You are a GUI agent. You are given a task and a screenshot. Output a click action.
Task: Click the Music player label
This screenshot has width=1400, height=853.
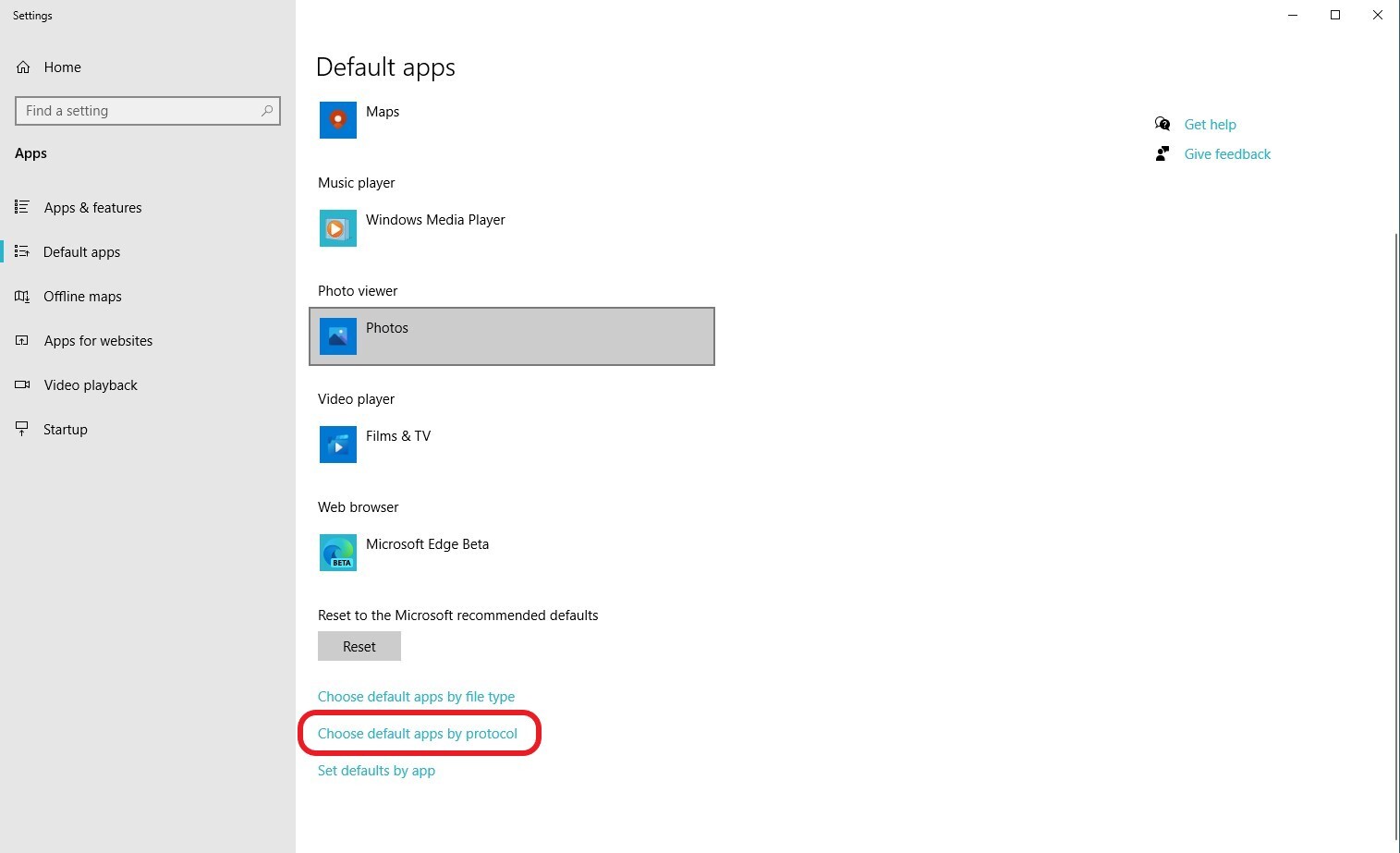pyautogui.click(x=357, y=183)
